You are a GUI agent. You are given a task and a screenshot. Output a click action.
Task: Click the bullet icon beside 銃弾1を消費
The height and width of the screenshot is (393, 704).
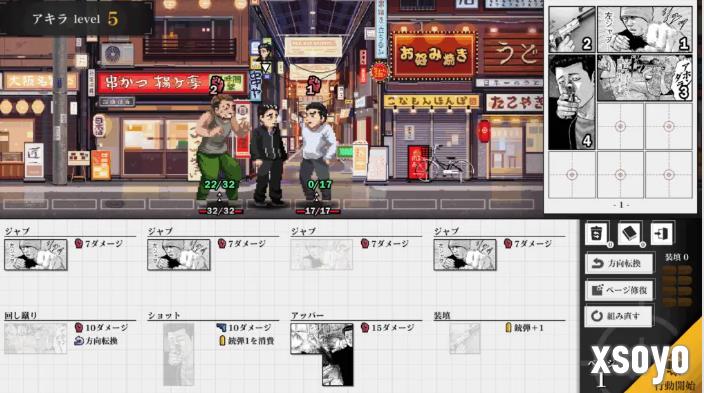[222, 341]
